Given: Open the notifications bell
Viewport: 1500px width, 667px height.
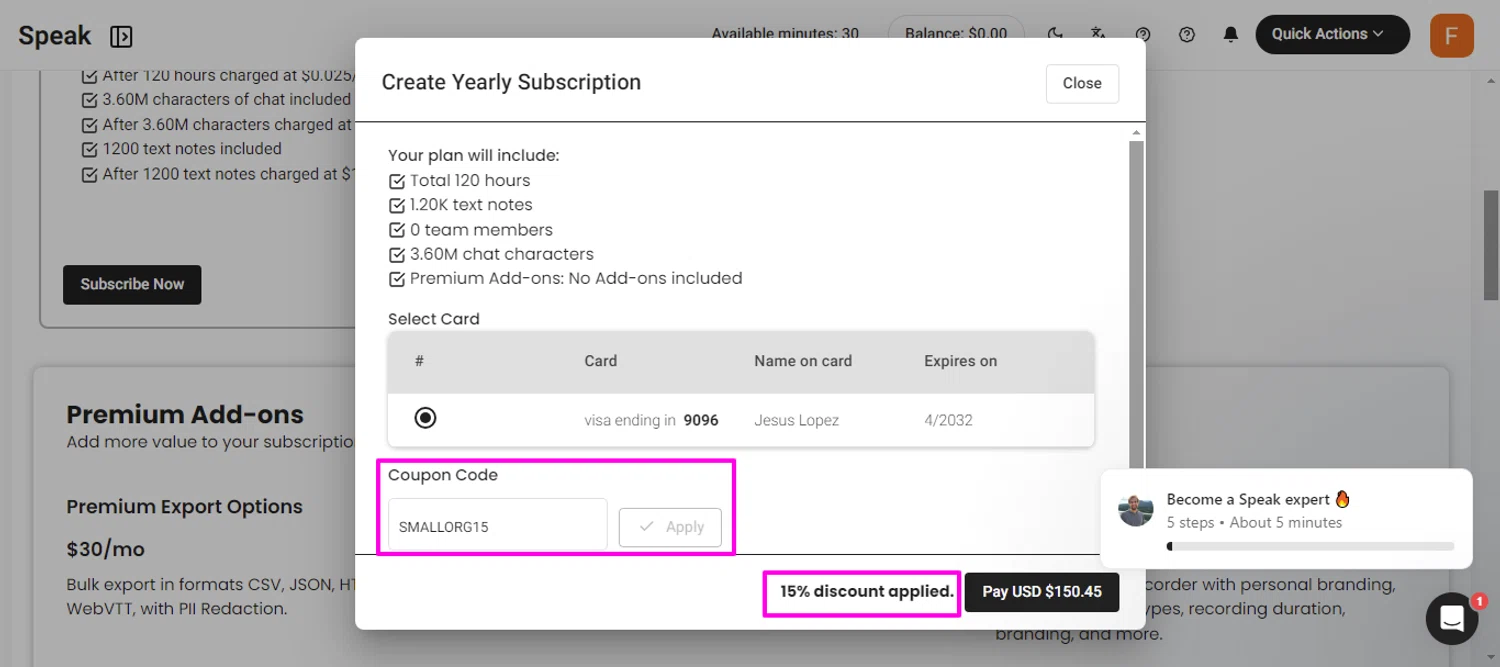Looking at the screenshot, I should 1231,34.
